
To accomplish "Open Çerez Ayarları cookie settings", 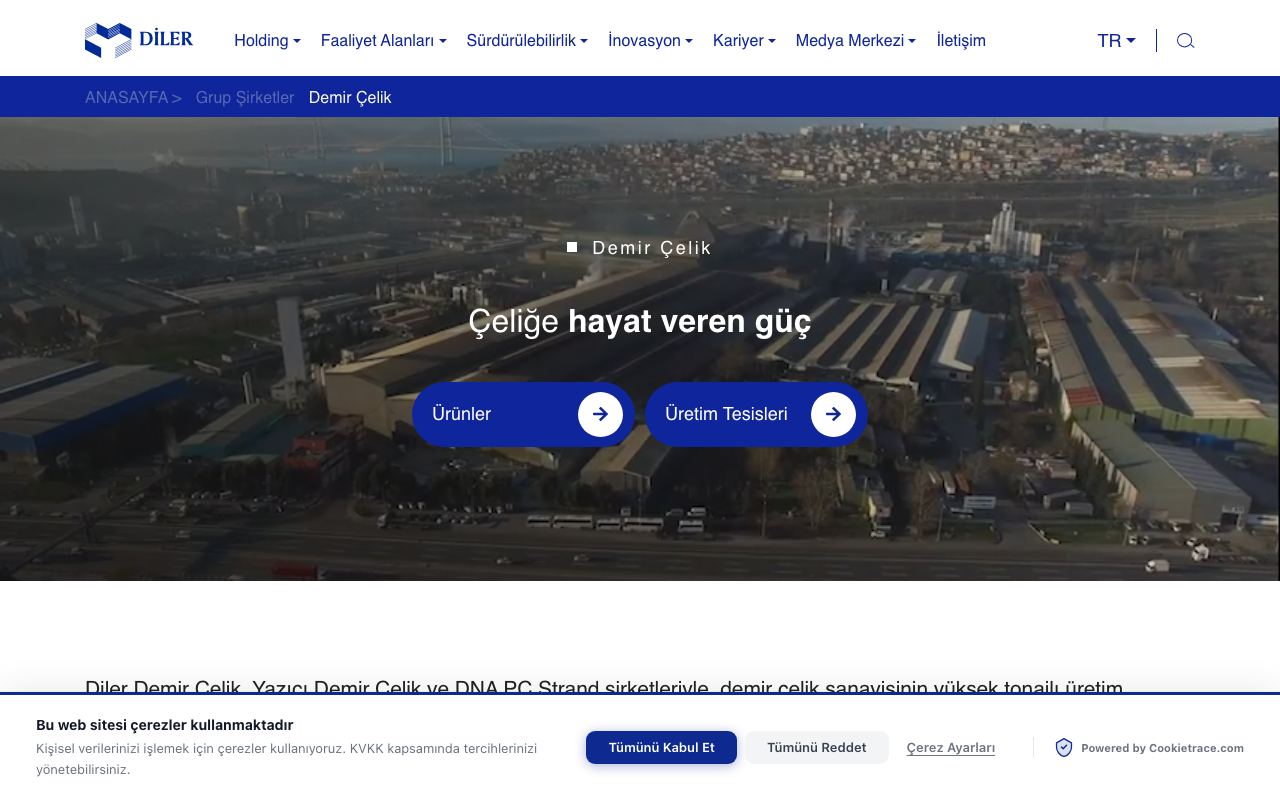I will [x=951, y=748].
